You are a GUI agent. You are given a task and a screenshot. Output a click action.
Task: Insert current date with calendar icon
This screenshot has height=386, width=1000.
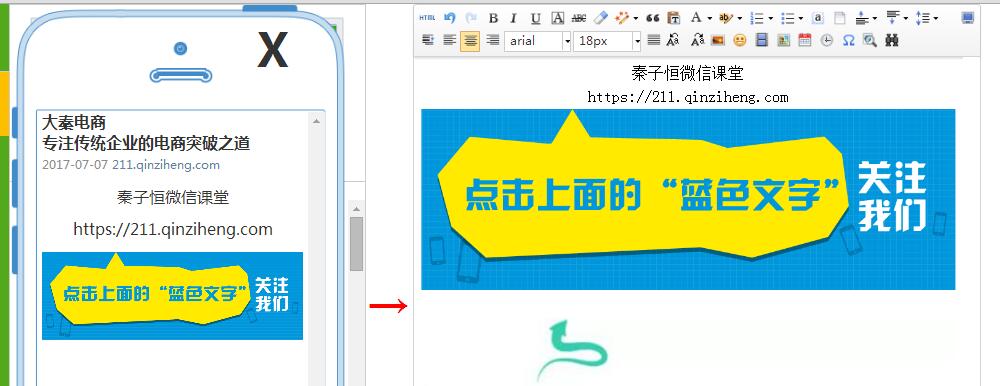pos(805,40)
